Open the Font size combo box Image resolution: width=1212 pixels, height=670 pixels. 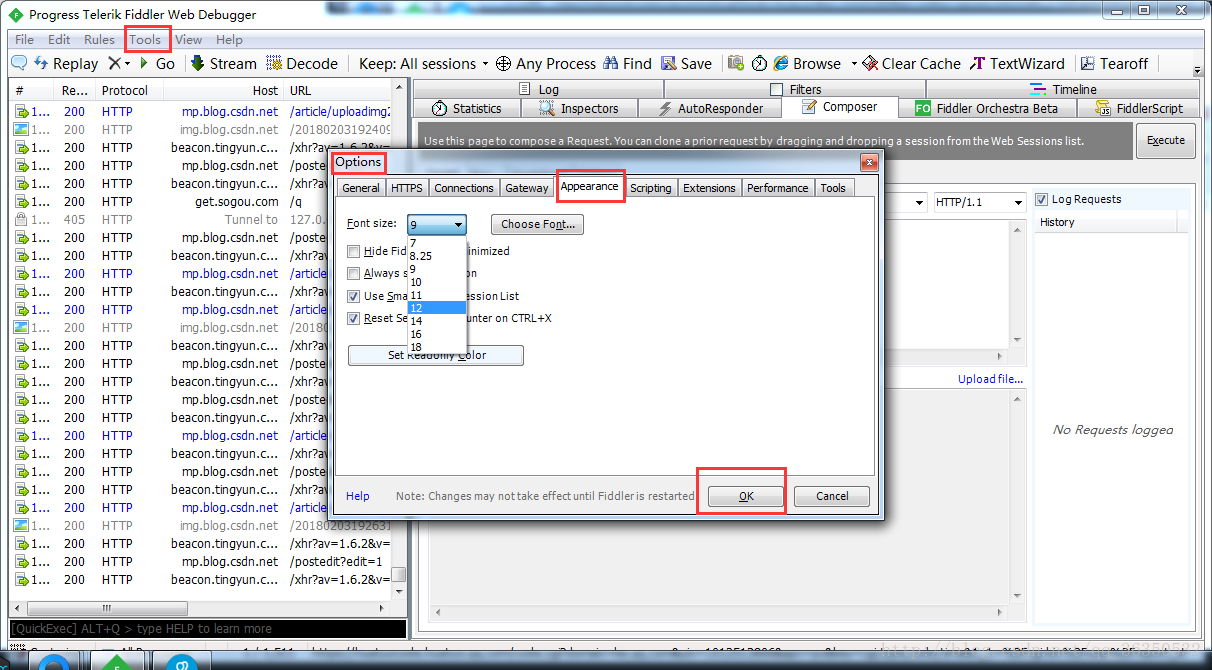click(x=437, y=225)
